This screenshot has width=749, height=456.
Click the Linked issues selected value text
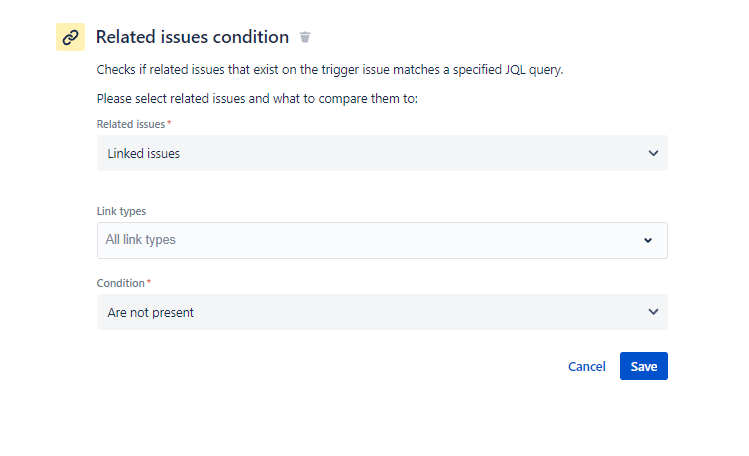(144, 153)
